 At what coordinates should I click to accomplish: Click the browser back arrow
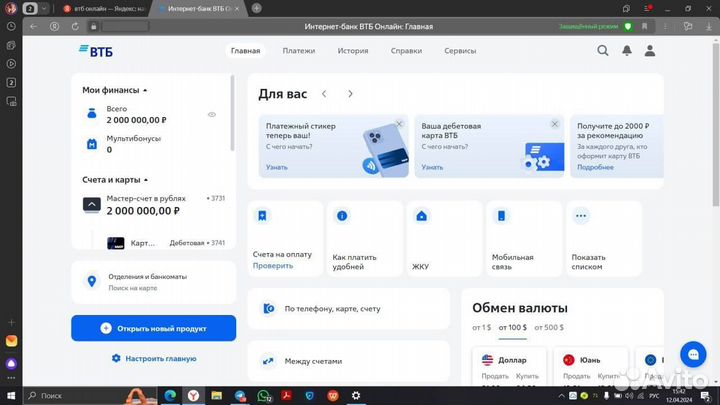point(33,27)
